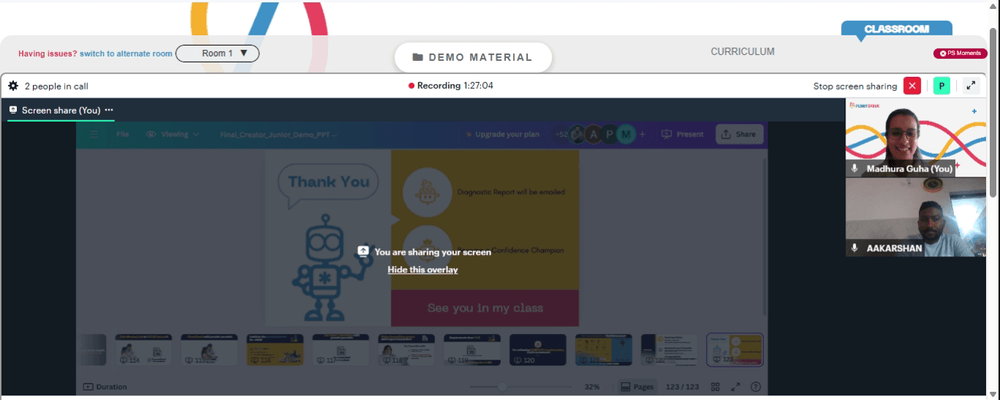Select slide thumbnail 114
This screenshot has height=400, width=1000.
tap(143, 350)
